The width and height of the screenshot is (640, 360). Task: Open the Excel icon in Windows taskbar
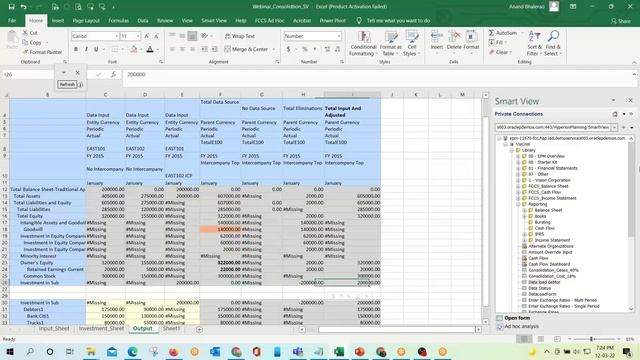339,351
